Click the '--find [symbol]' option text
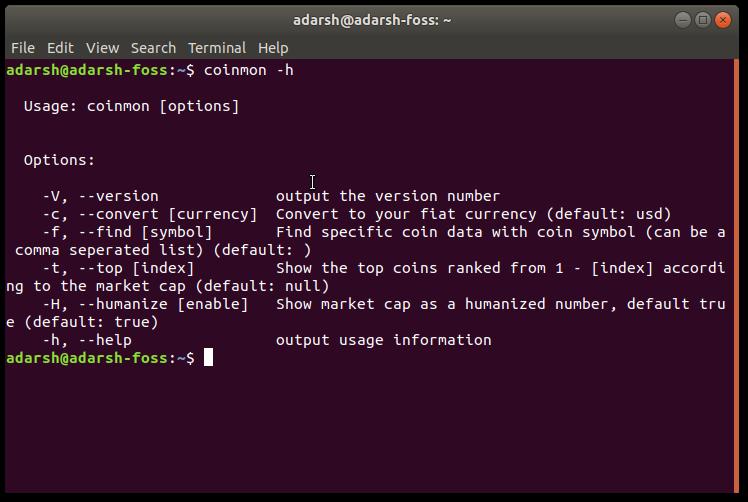The height and width of the screenshot is (502, 748). point(145,232)
